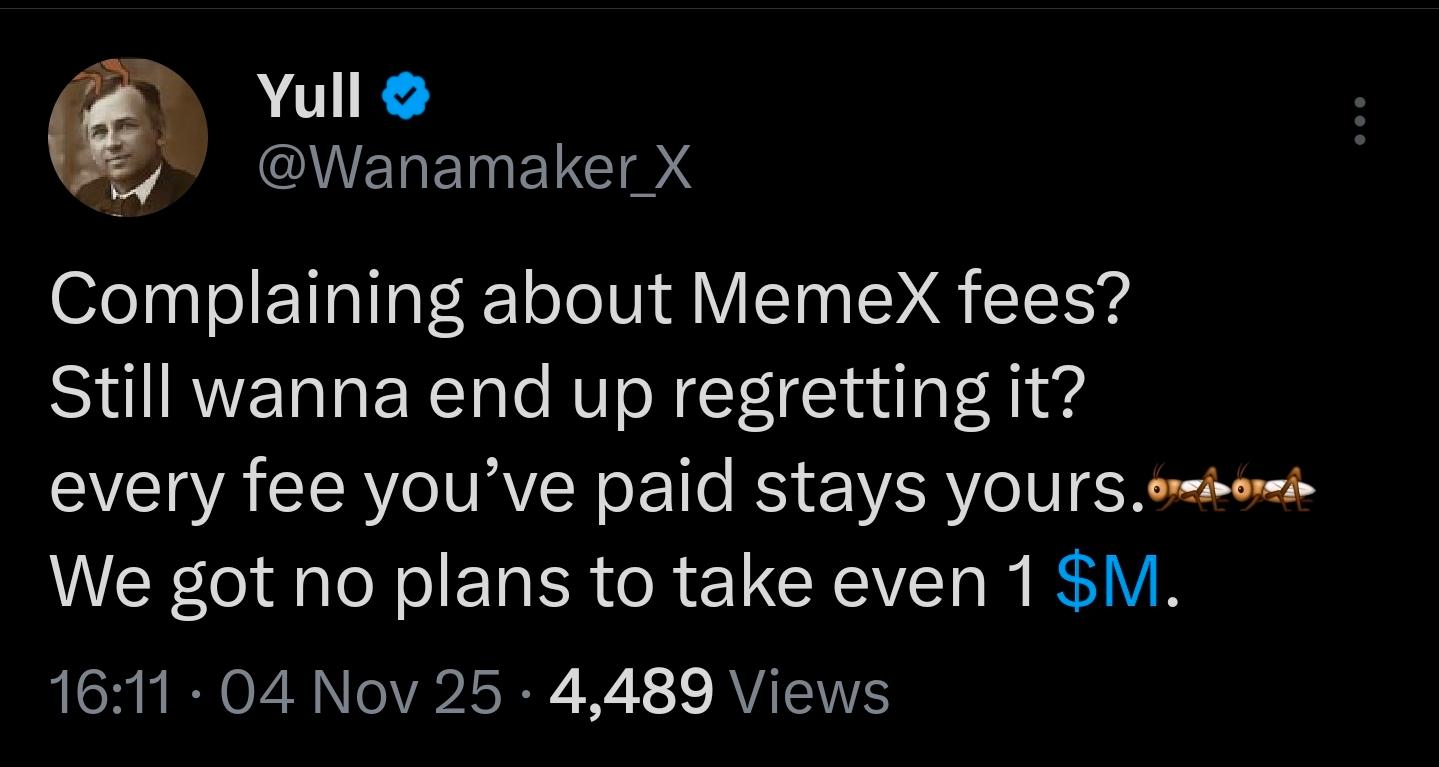Open Yull's profile picture
Viewport: 1439px width, 767px height.
point(128,137)
